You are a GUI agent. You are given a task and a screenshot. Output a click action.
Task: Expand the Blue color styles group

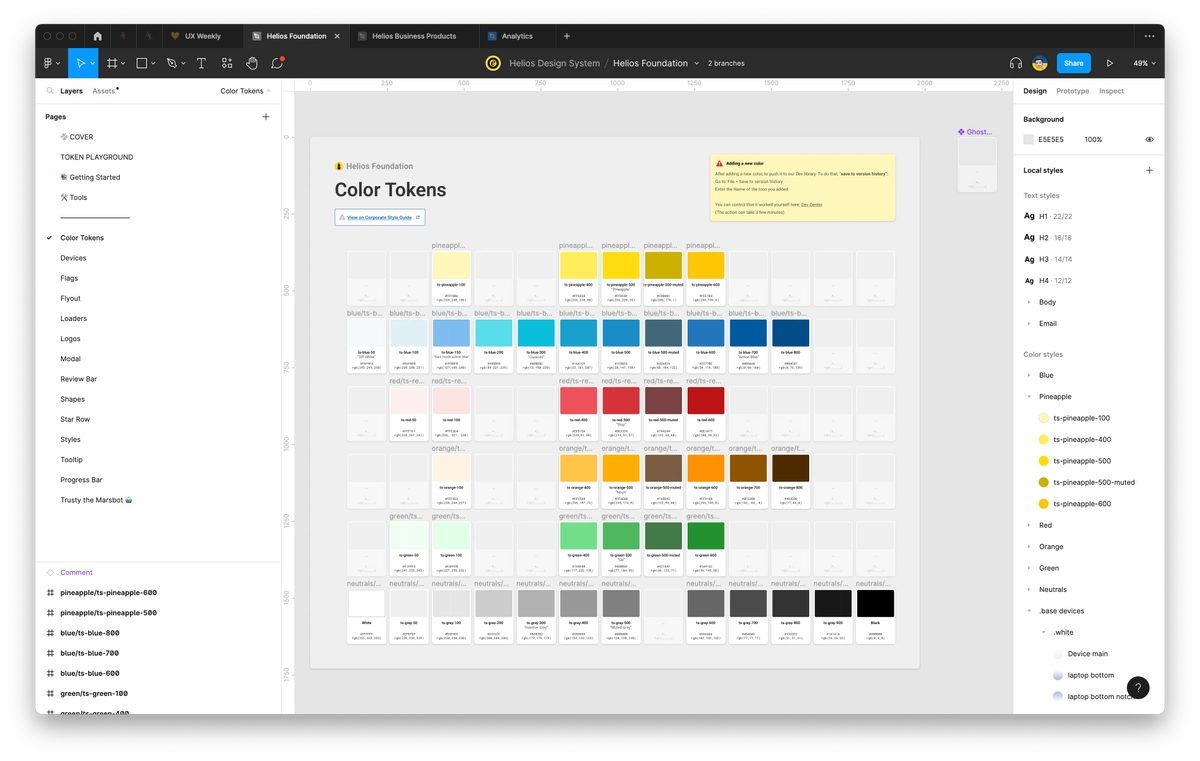pyautogui.click(x=1030, y=375)
